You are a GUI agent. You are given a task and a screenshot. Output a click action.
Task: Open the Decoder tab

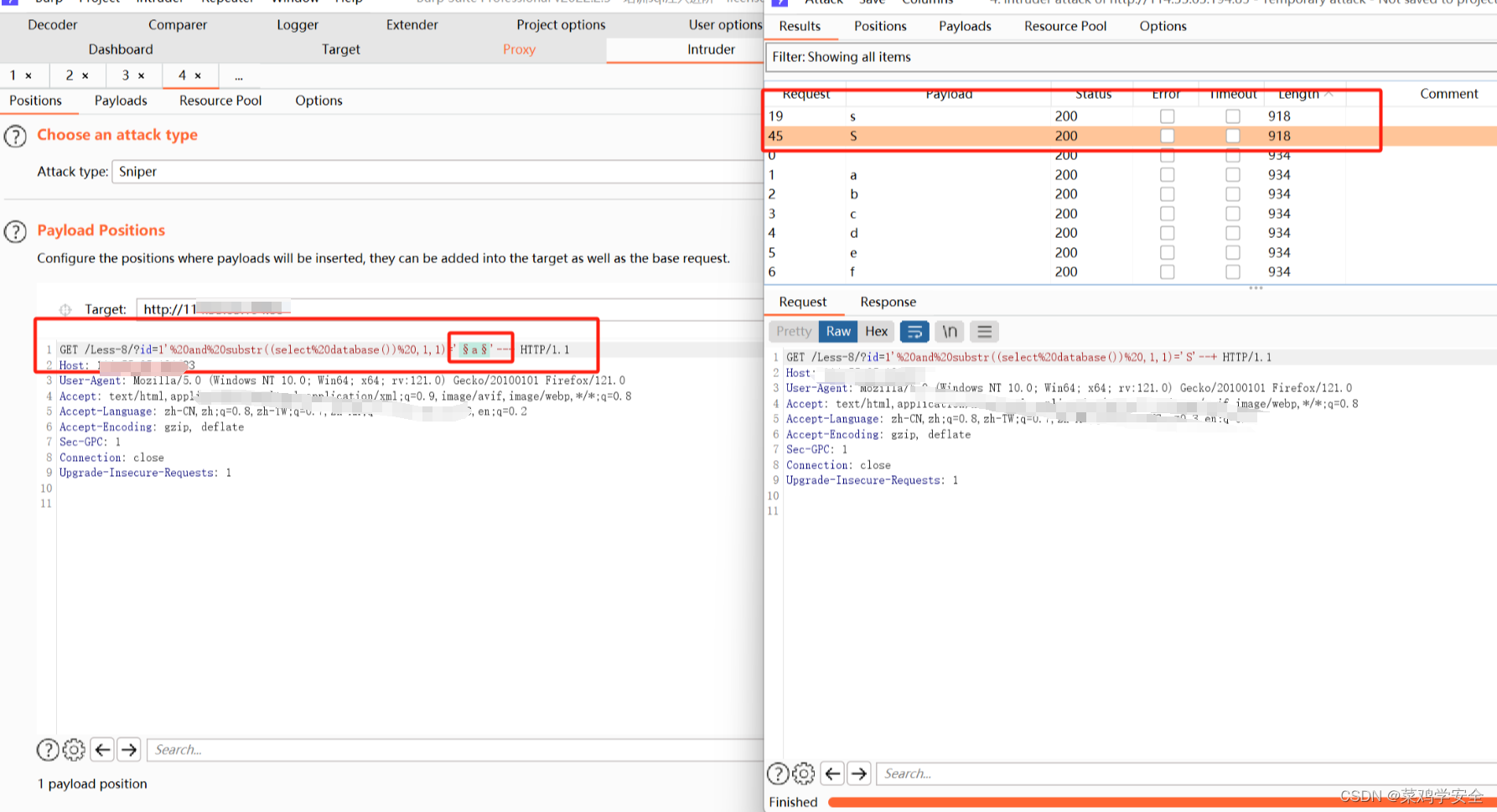pos(52,25)
